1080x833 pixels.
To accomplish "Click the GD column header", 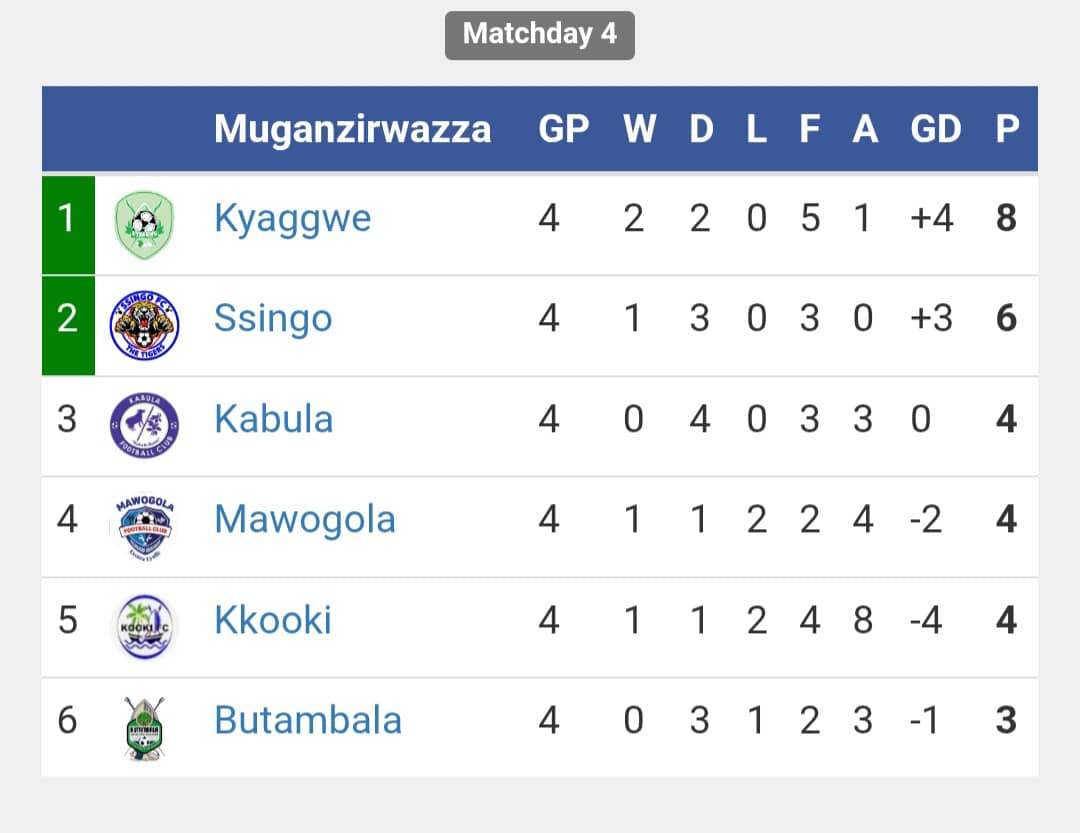I will coord(935,129).
